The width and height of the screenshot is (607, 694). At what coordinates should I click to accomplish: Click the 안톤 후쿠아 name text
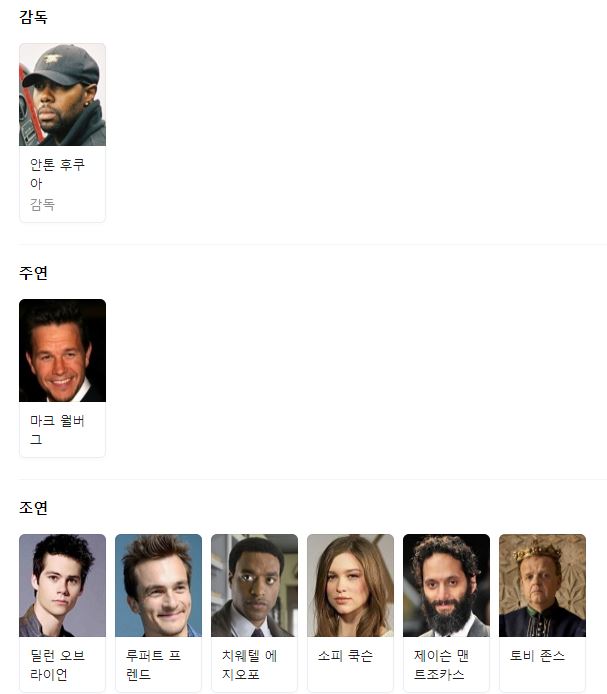pyautogui.click(x=57, y=174)
